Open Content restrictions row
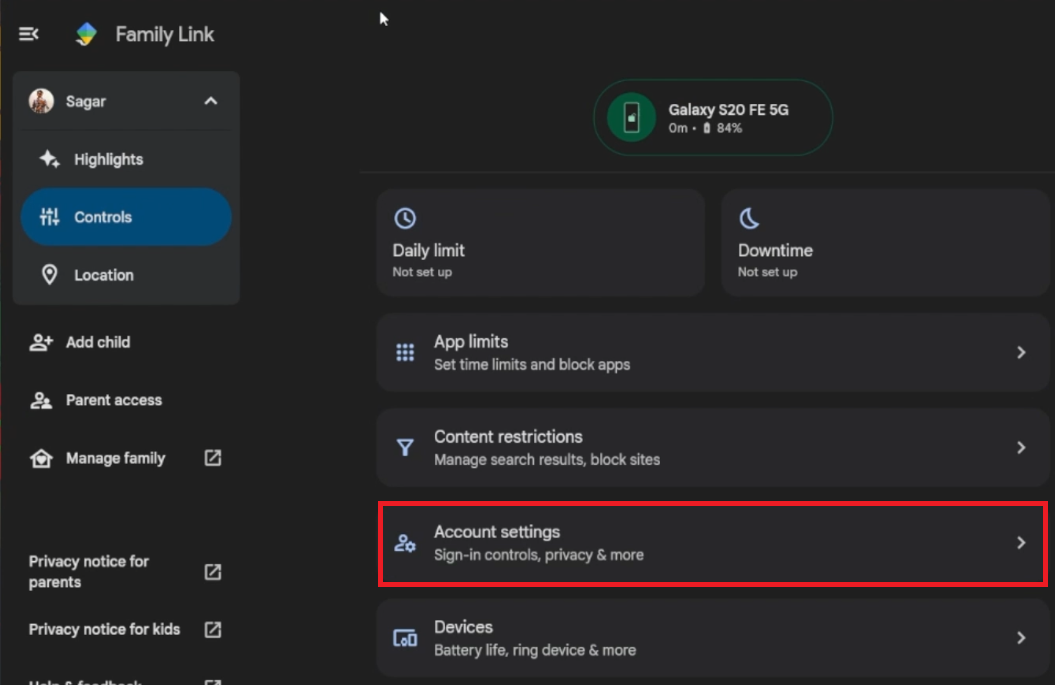This screenshot has height=685, width=1055. pos(713,447)
